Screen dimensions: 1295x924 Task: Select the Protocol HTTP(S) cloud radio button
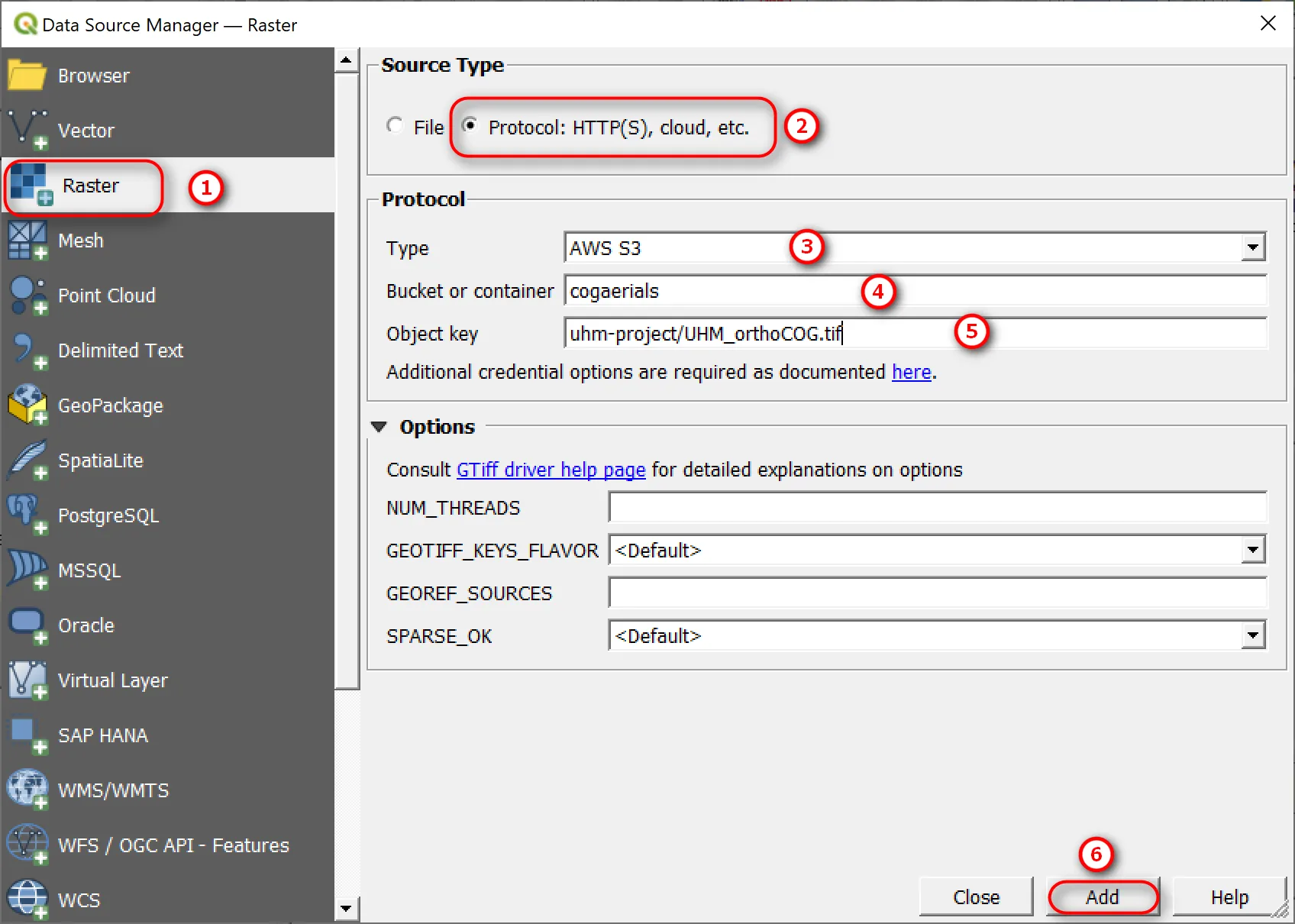coord(470,125)
